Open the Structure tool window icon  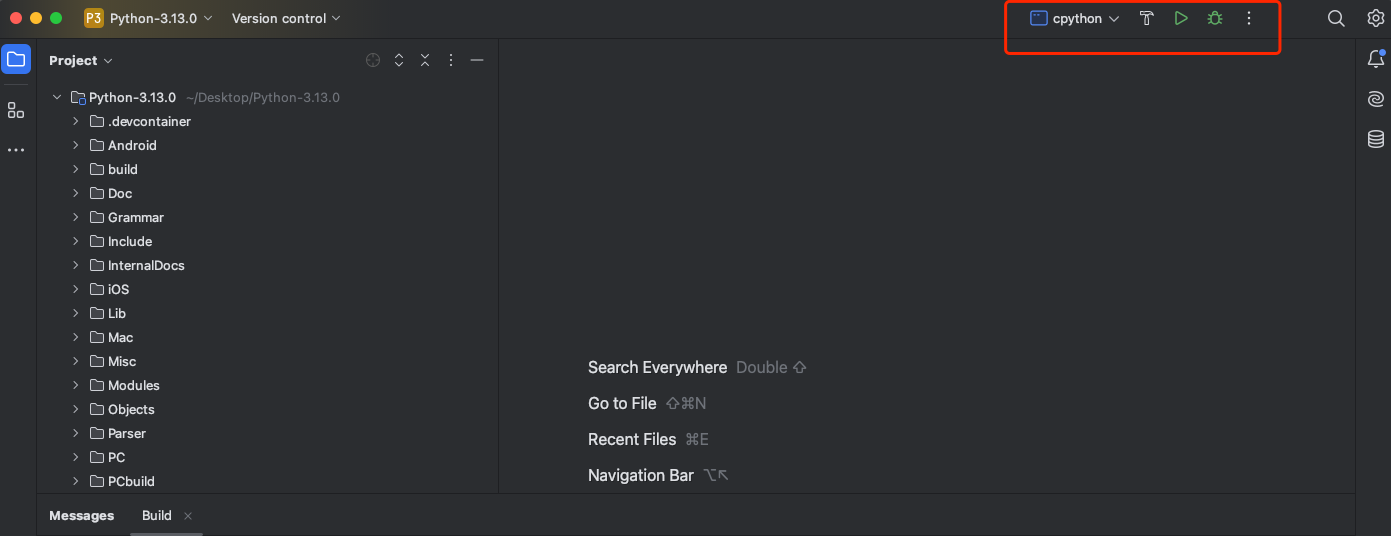[x=16, y=110]
